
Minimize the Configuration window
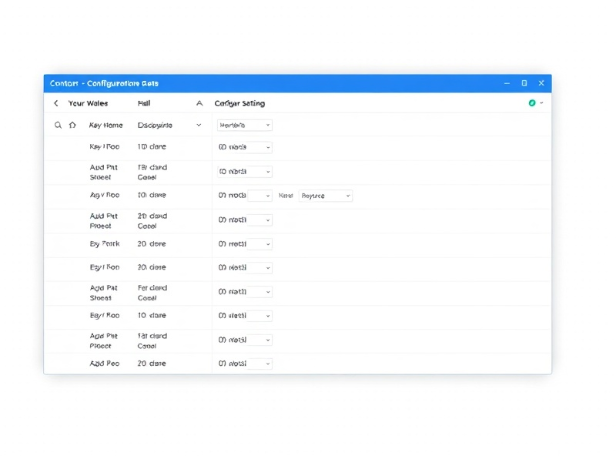507,83
